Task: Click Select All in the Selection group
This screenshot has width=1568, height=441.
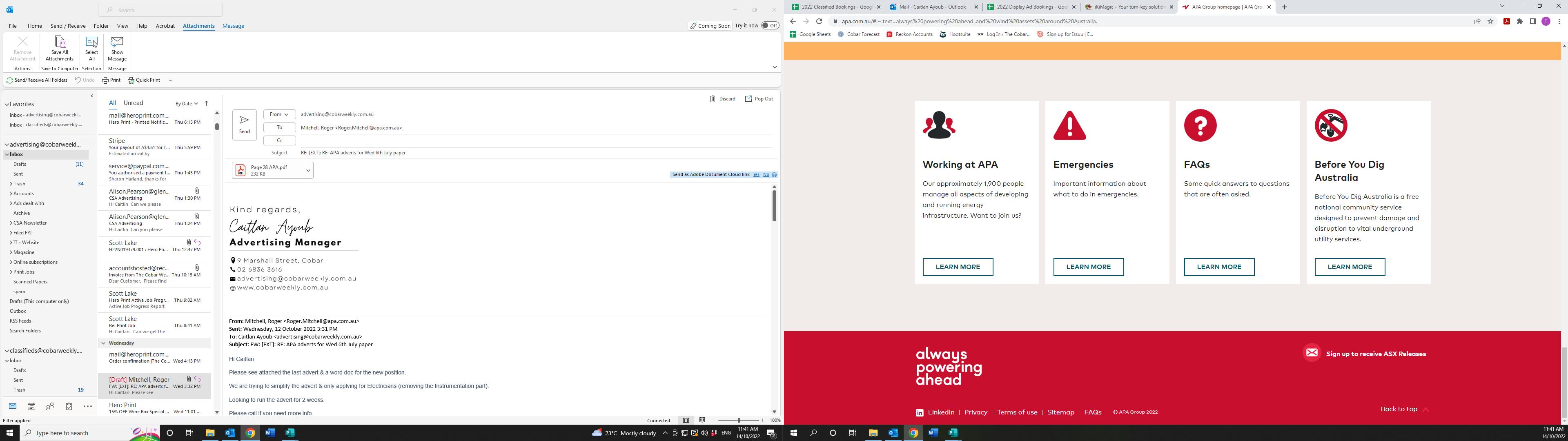Action: (x=91, y=49)
